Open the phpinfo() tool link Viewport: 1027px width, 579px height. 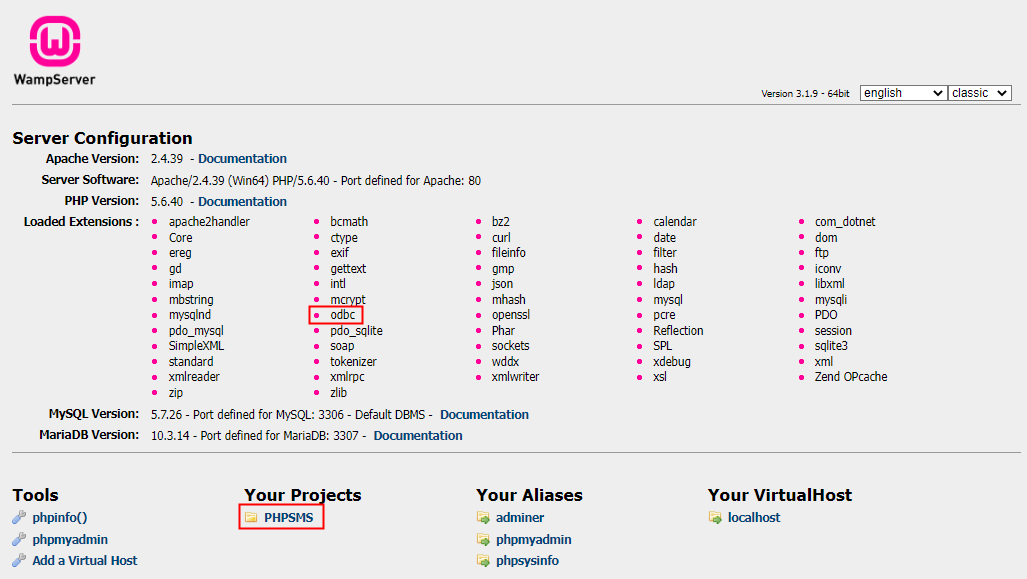tap(60, 518)
